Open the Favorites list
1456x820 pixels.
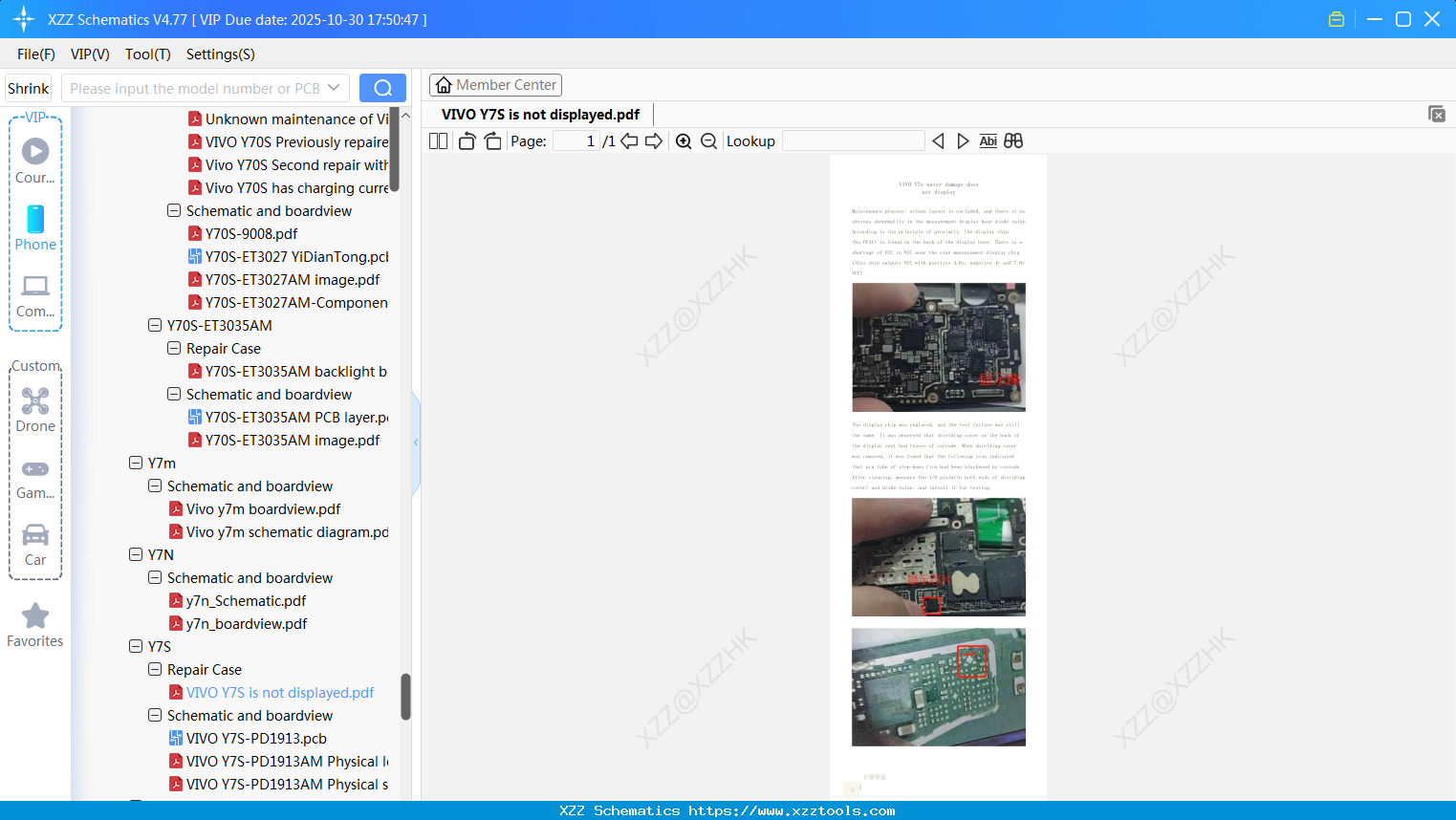[35, 625]
